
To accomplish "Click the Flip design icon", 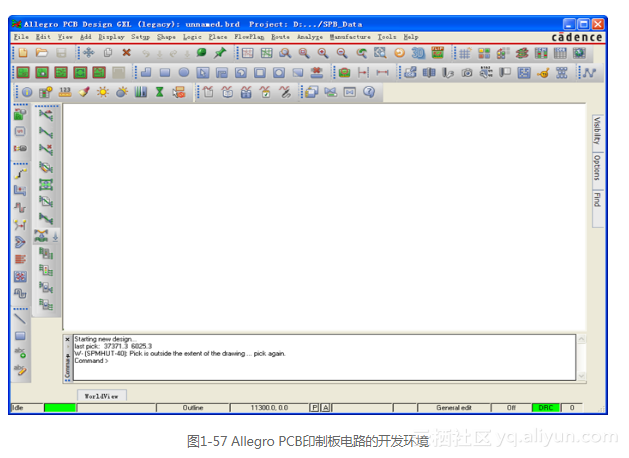I will (x=437, y=53).
